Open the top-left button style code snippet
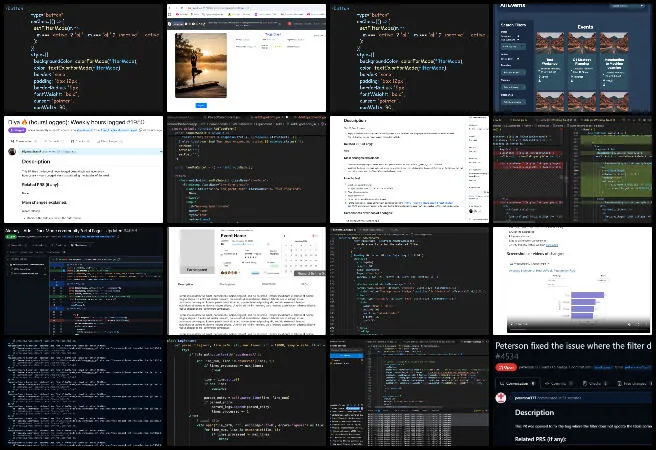 point(81,56)
